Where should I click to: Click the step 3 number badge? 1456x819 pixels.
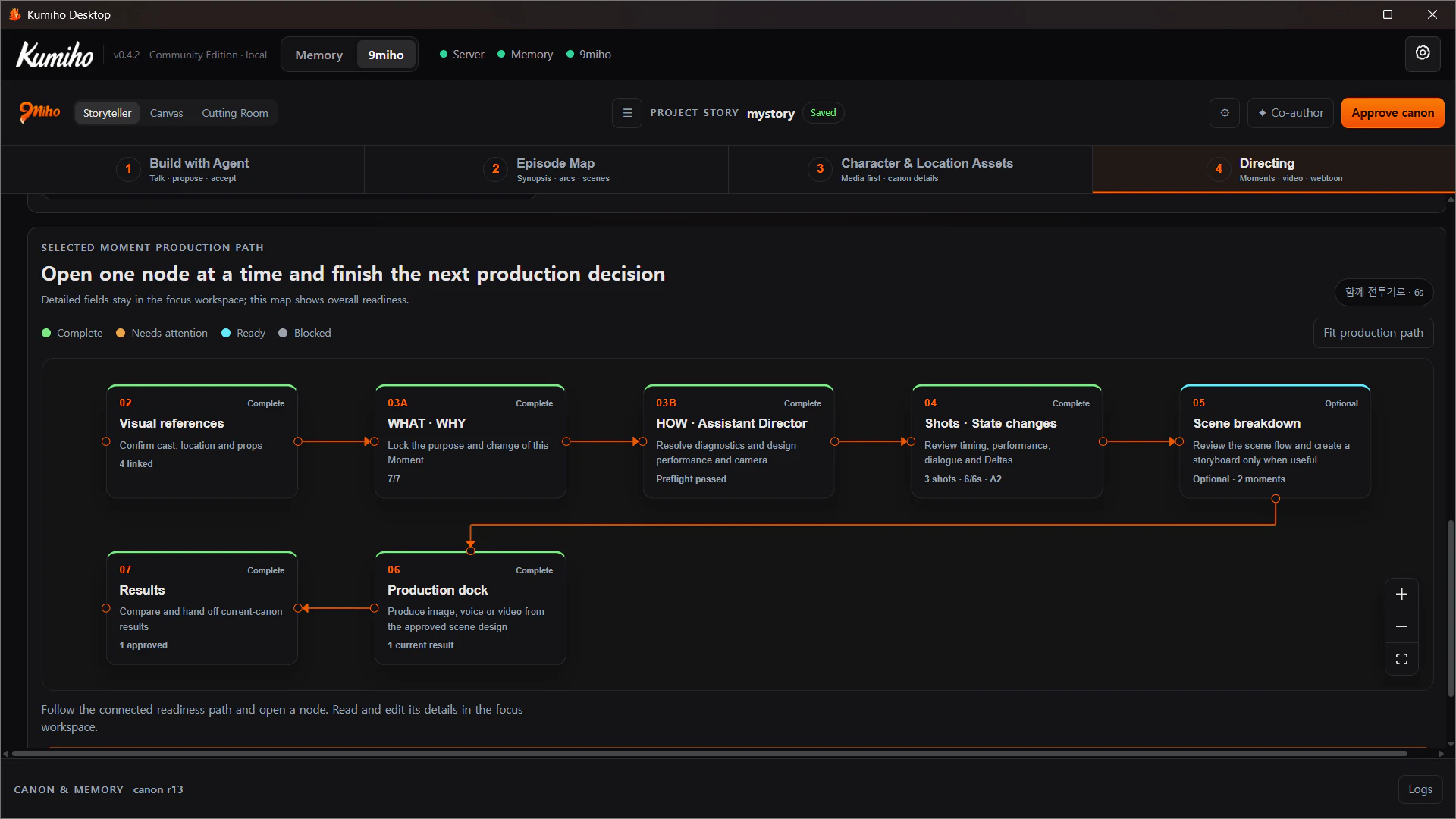(820, 168)
